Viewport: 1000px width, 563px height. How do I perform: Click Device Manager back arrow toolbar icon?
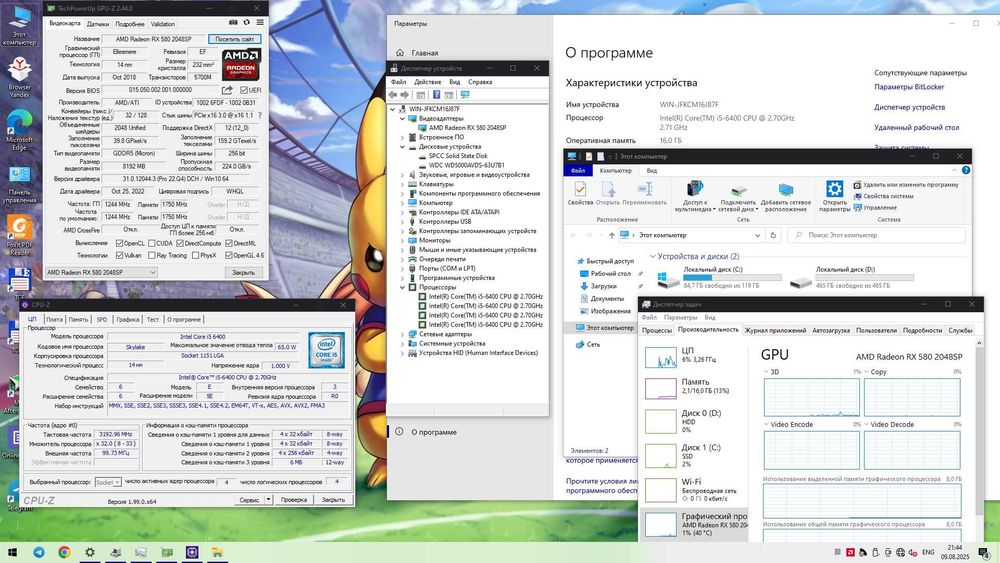click(x=393, y=95)
